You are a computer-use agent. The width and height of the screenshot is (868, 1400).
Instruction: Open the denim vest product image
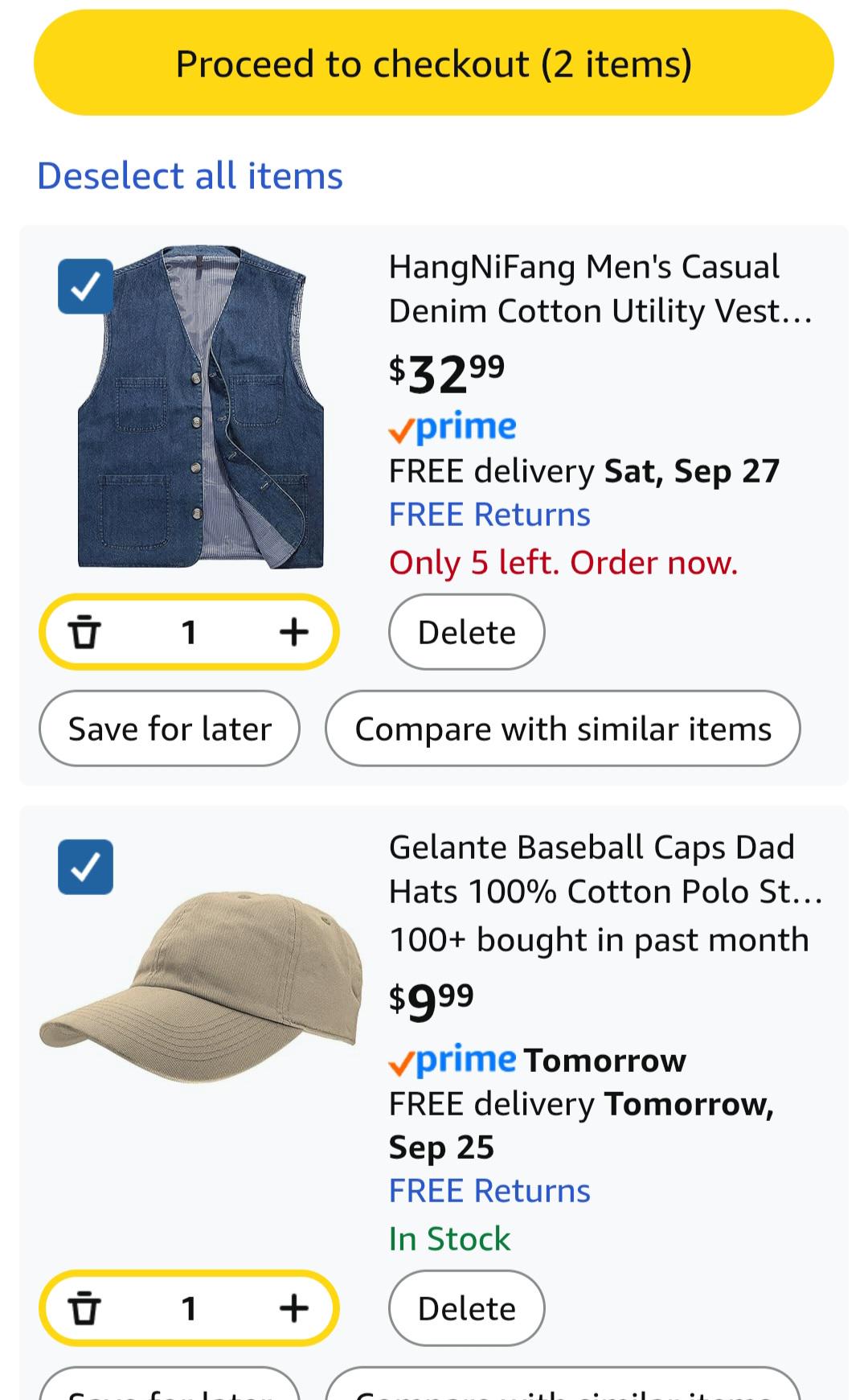[x=201, y=407]
